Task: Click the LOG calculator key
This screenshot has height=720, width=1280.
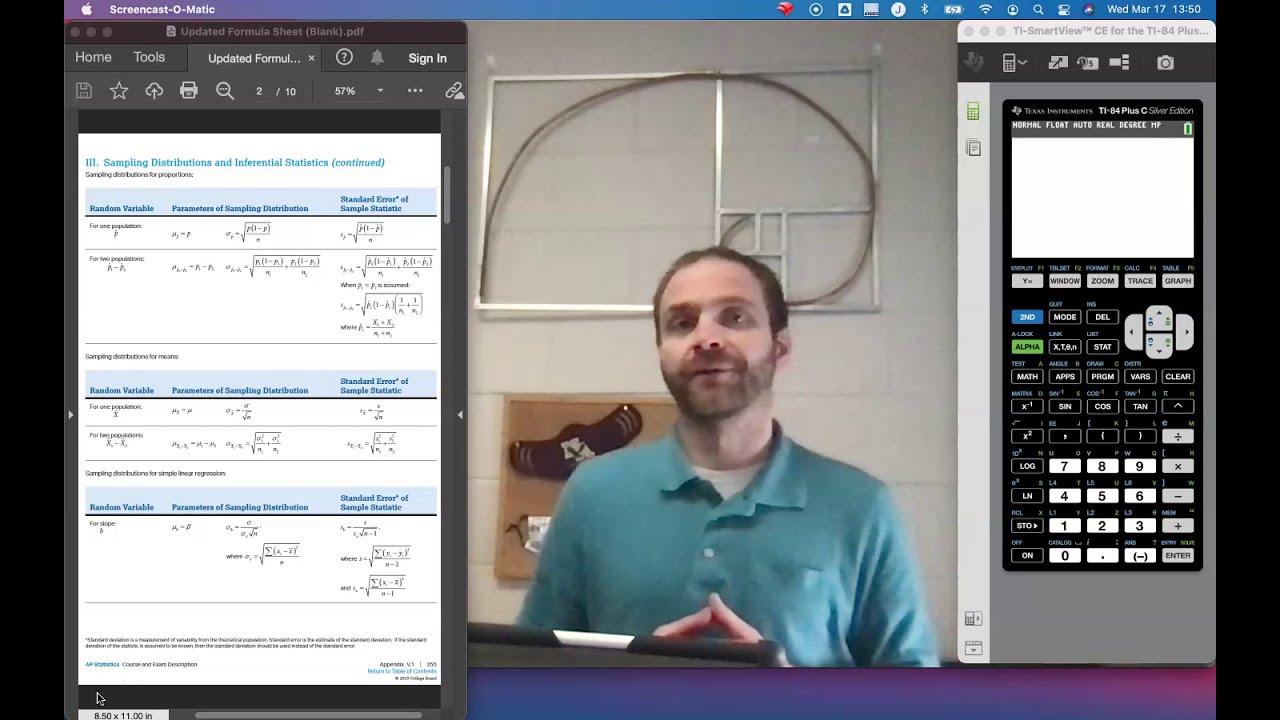Action: [x=1027, y=466]
